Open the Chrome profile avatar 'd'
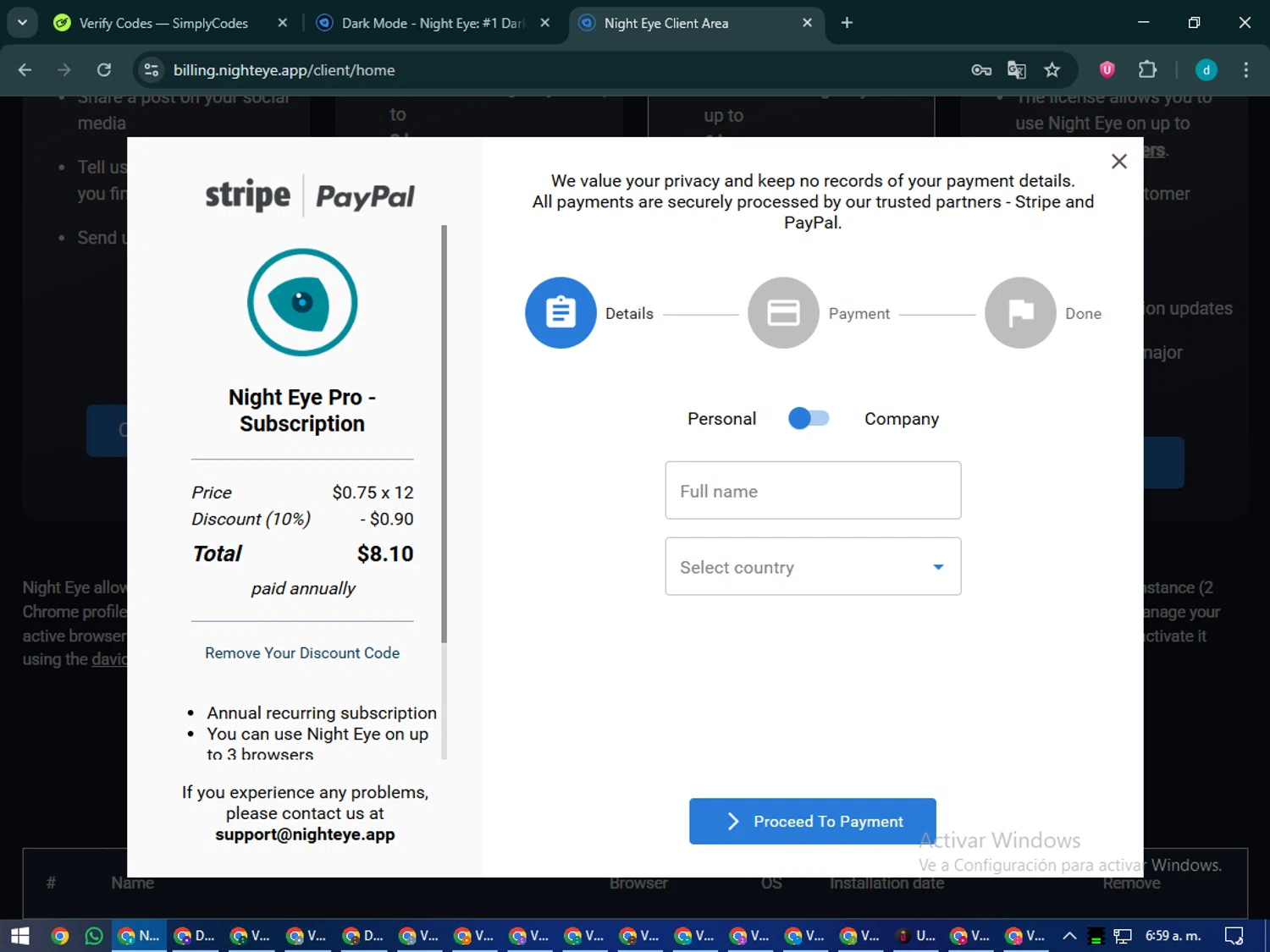The image size is (1270, 952). (x=1206, y=70)
